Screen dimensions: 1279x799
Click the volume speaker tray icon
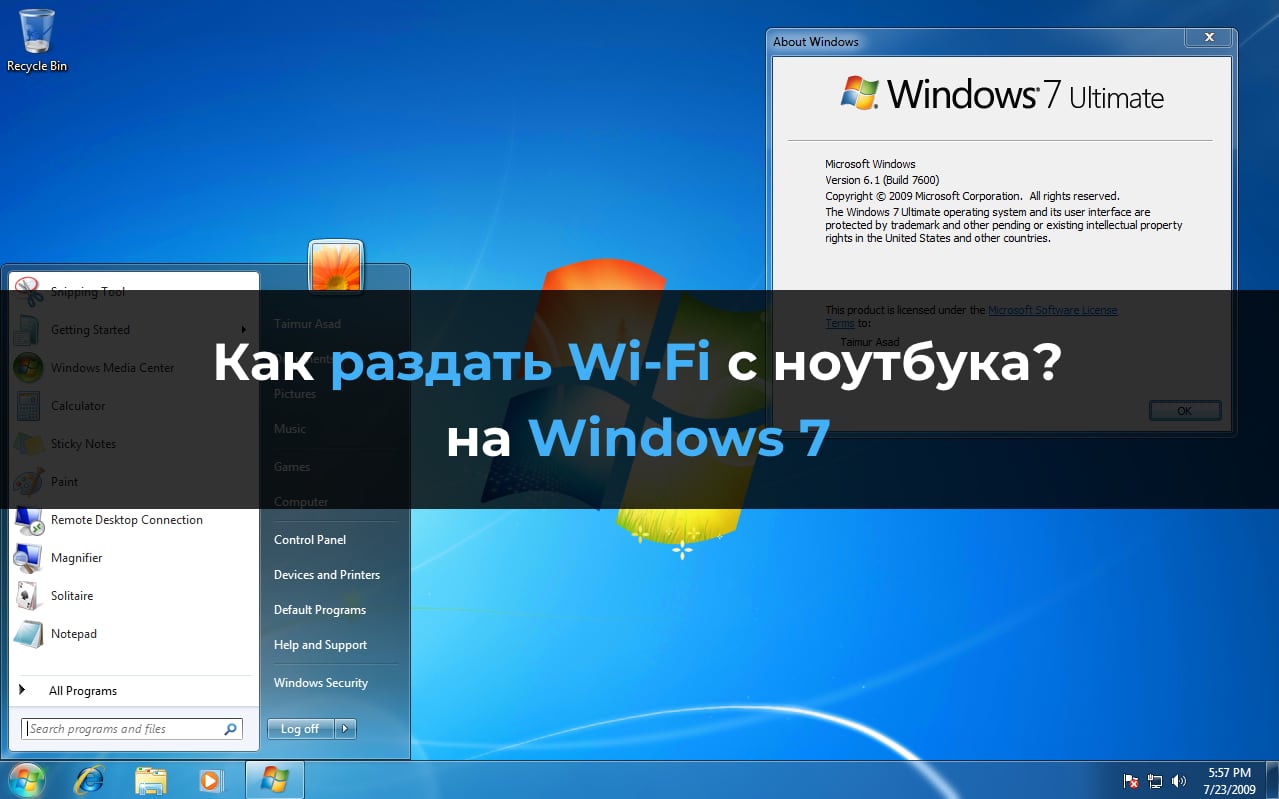click(x=1179, y=781)
